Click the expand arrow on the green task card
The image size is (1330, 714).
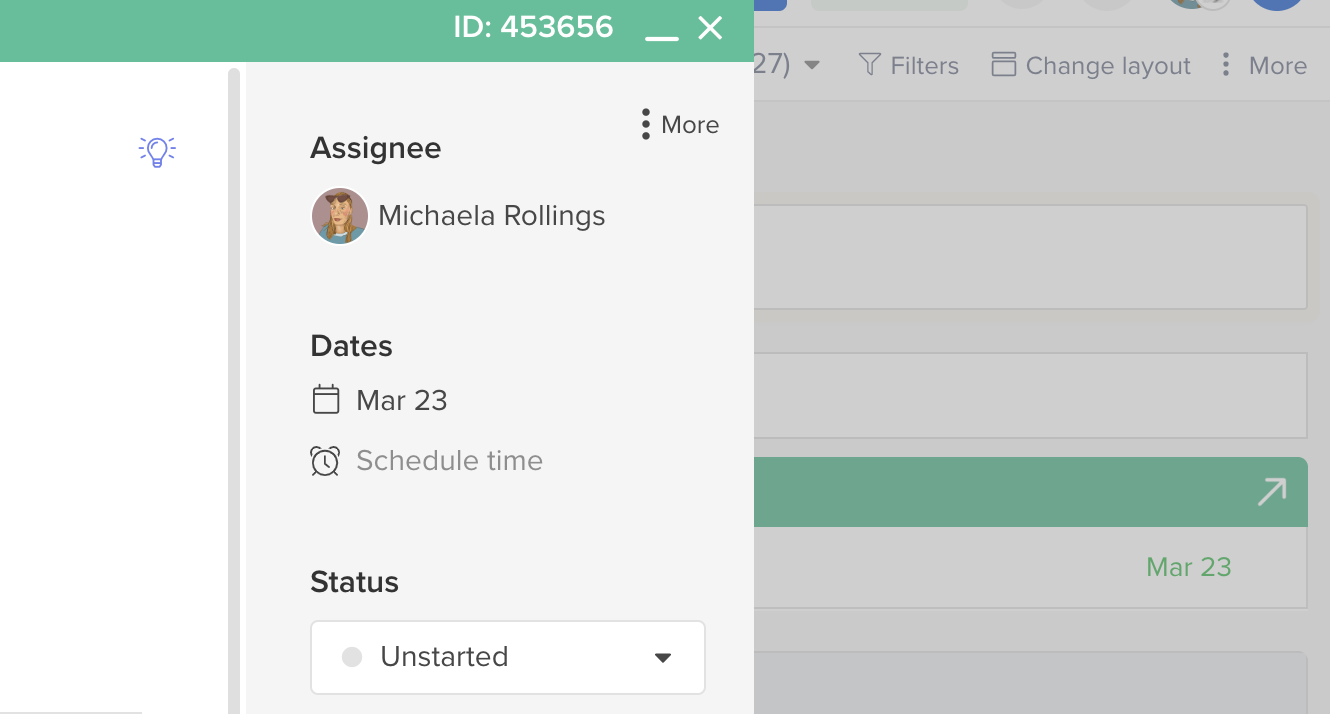pyautogui.click(x=1270, y=491)
